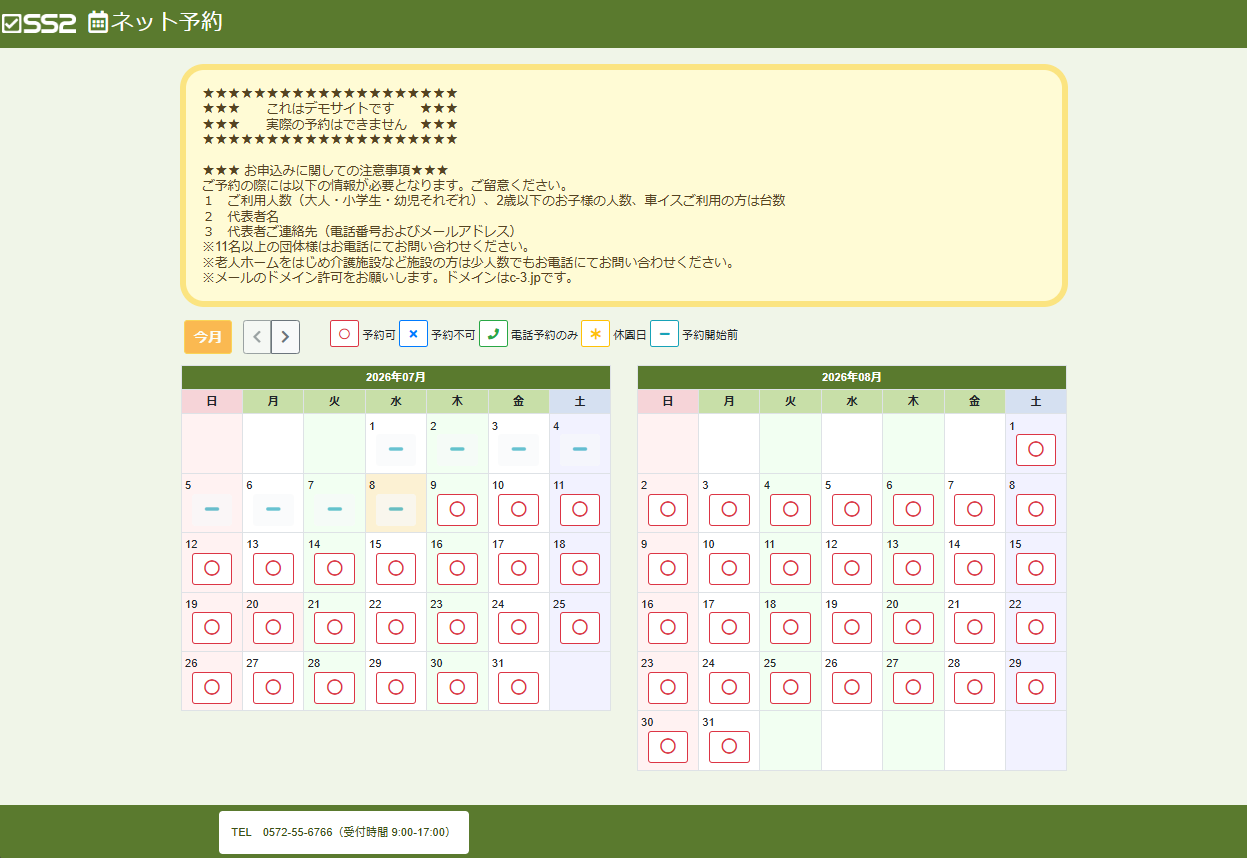The height and width of the screenshot is (858, 1247).
Task: Click 土 header in August calendar
Action: tap(1036, 401)
